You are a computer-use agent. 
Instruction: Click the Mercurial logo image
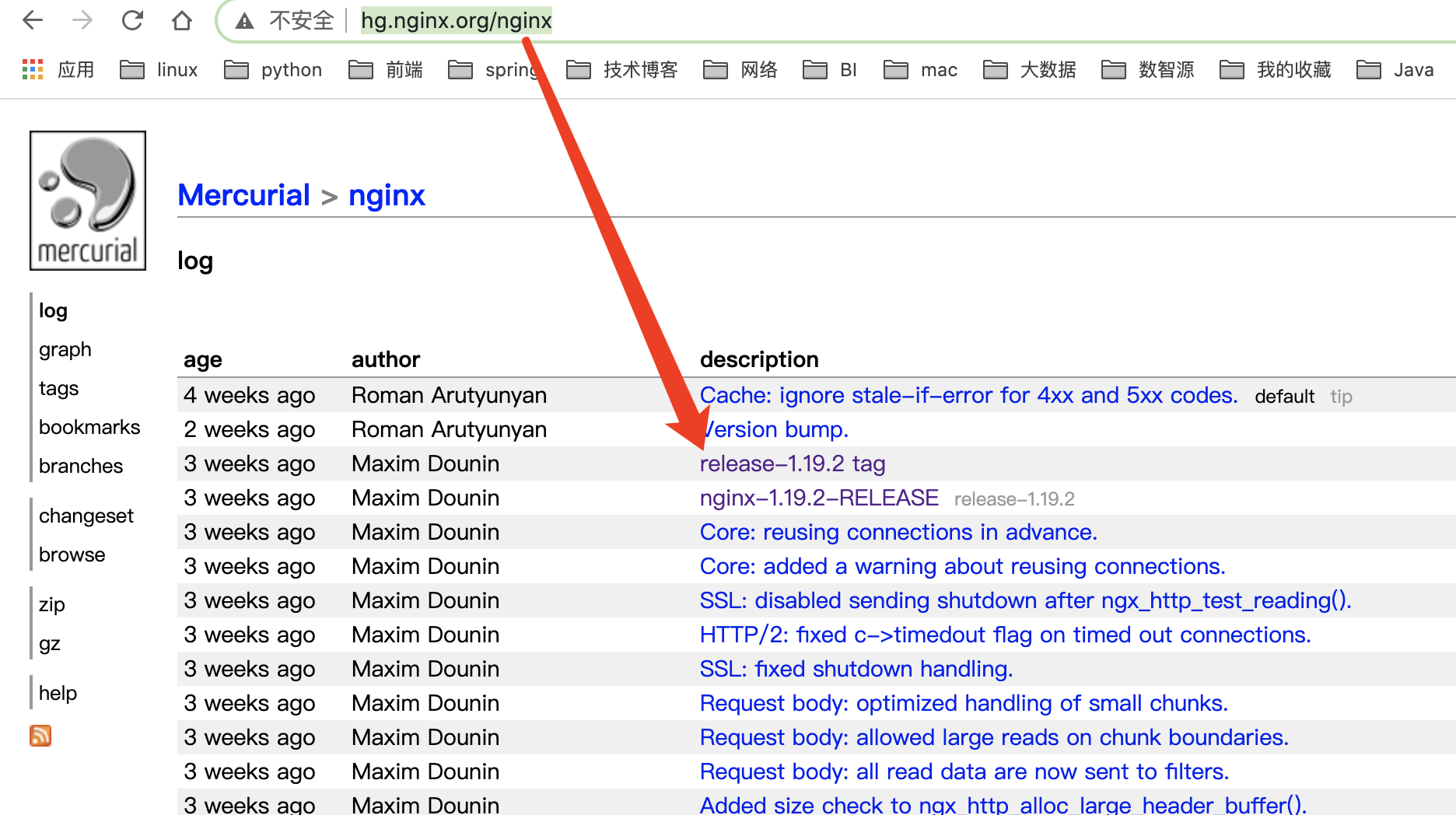88,201
